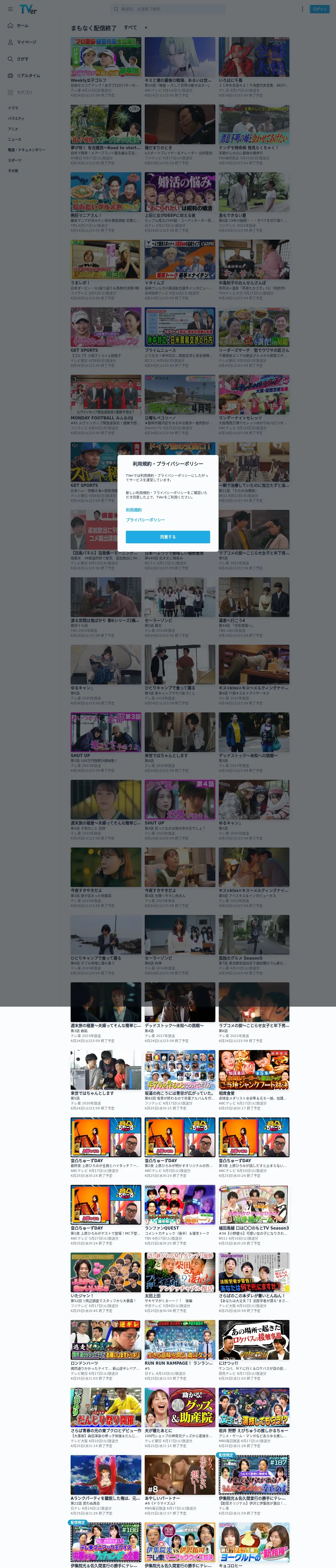The image size is (336, 1568).
Task: Open the 上田と女がDEEPに吠える夜 thumbnail
Action: [x=180, y=192]
